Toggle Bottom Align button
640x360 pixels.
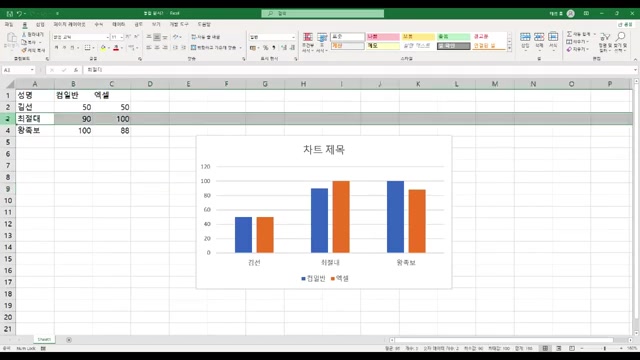click(x=165, y=37)
